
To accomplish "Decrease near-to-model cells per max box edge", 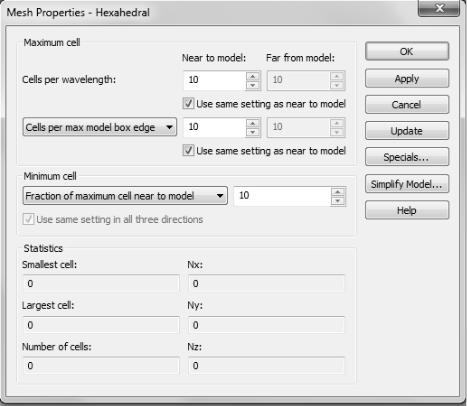I will pos(253,132).
